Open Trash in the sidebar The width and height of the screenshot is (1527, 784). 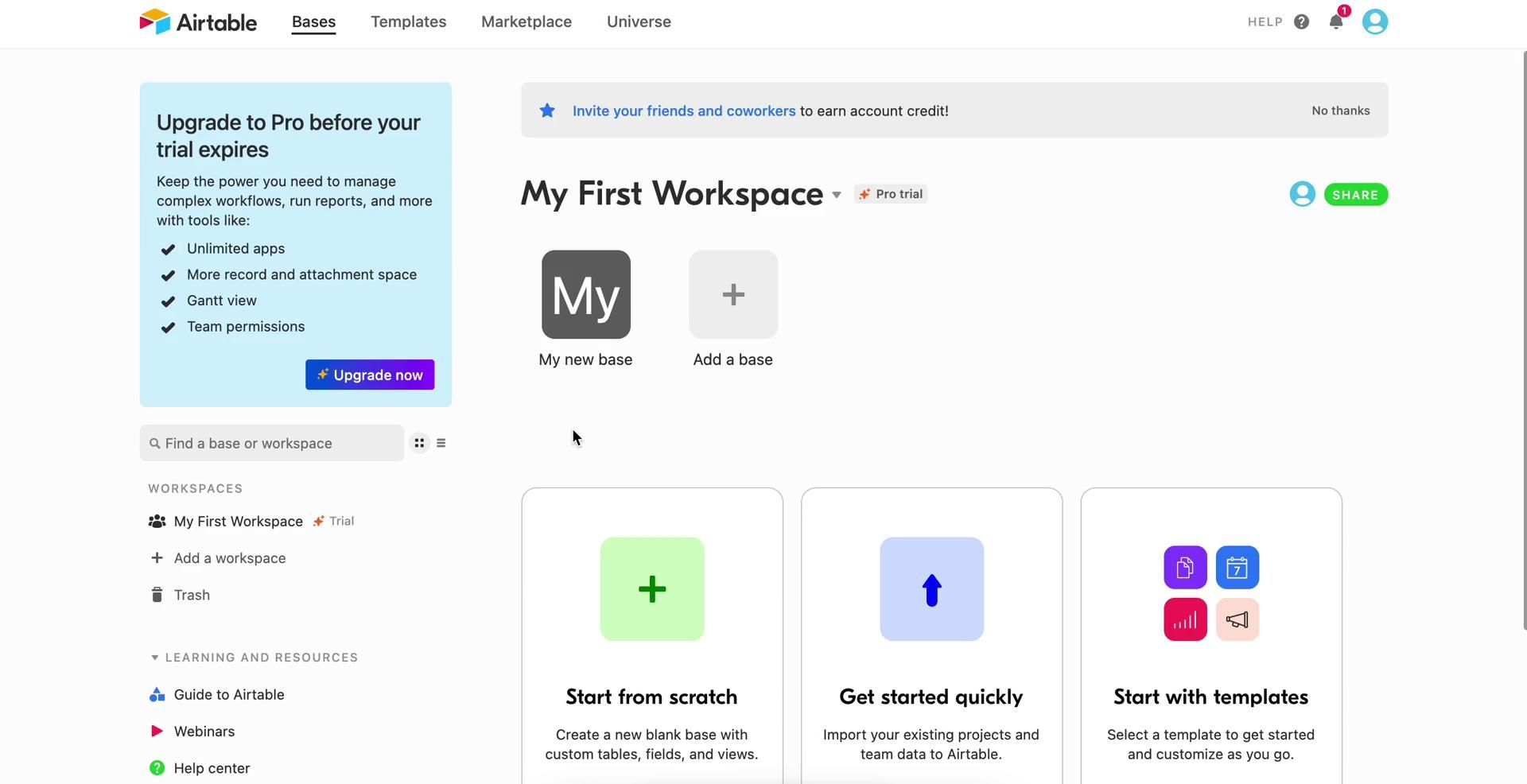coord(192,596)
